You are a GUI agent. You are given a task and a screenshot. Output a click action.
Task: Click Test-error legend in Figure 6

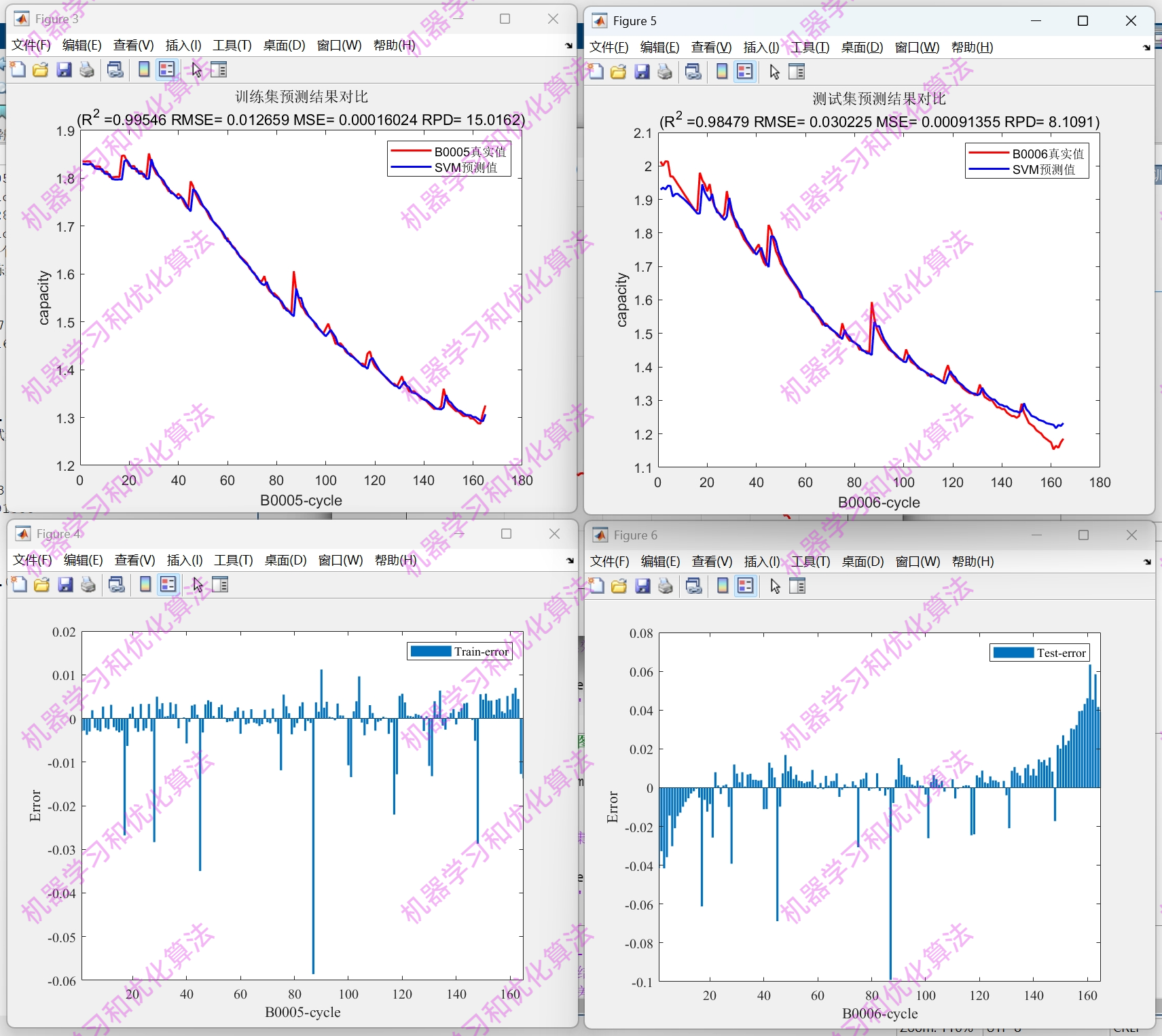pyautogui.click(x=1040, y=653)
